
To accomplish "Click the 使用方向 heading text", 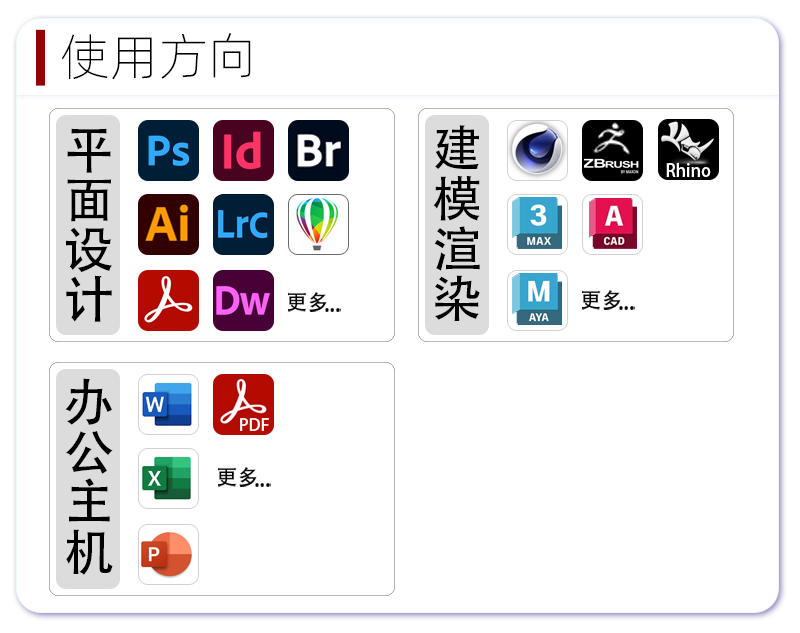I will (x=157, y=57).
